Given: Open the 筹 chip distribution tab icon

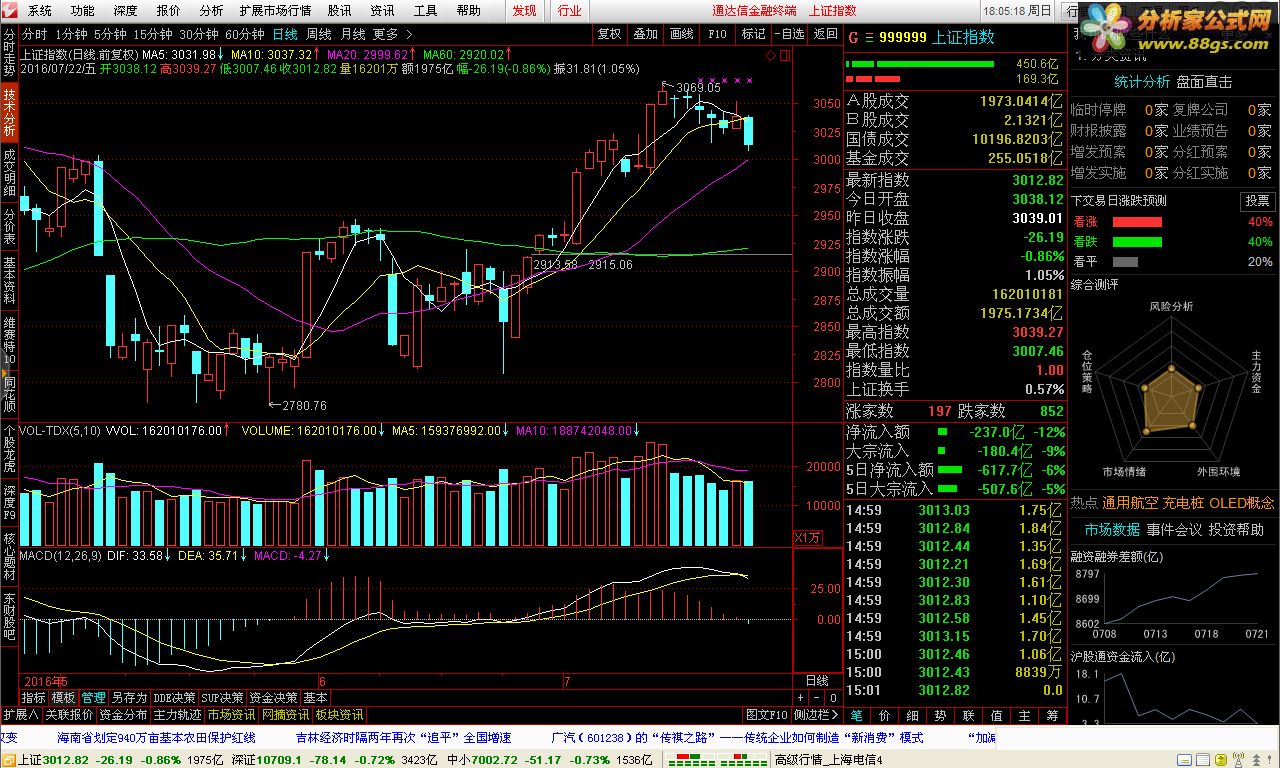Looking at the screenshot, I should [x=1052, y=716].
